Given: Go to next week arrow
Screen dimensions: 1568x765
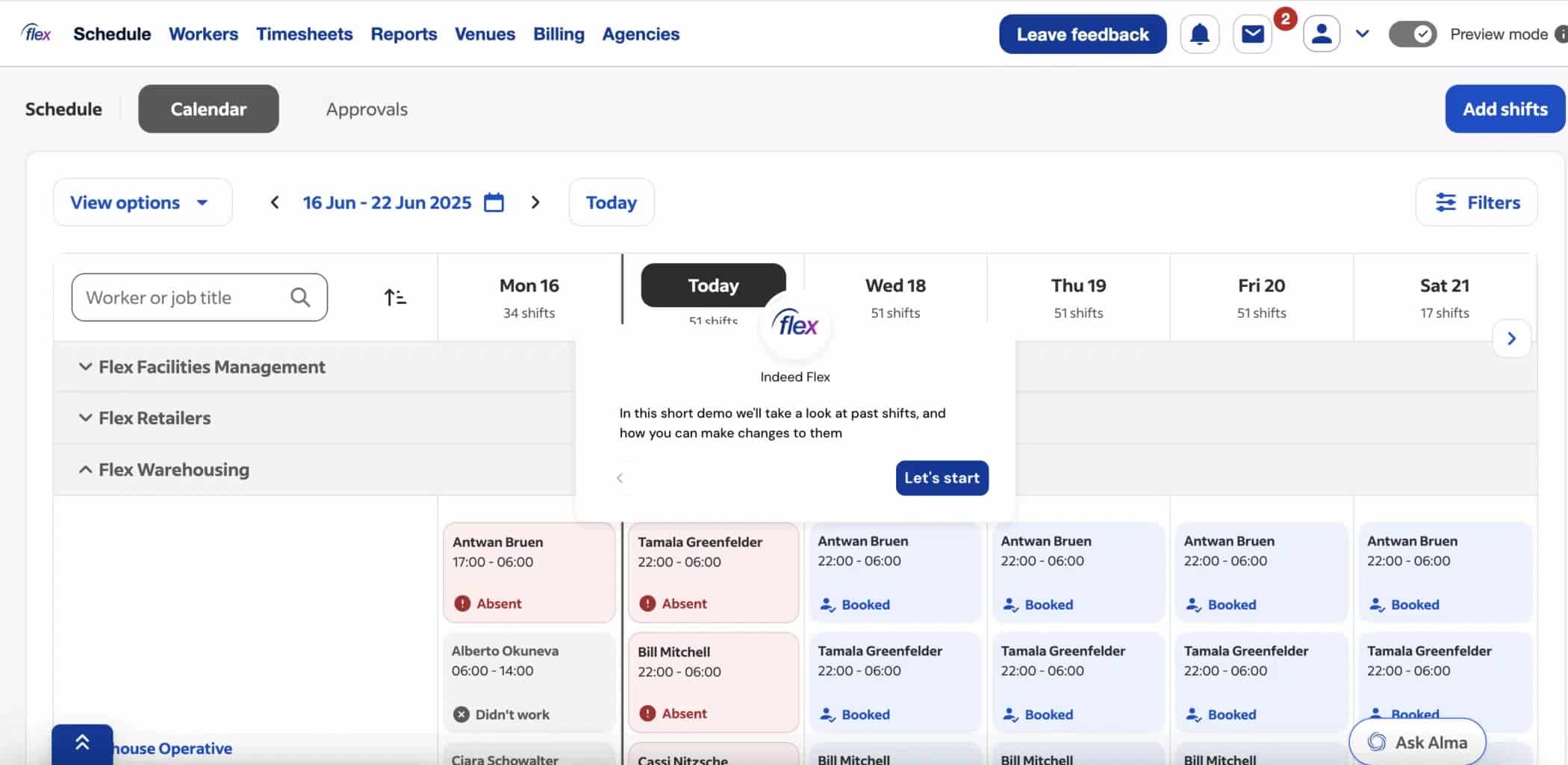Looking at the screenshot, I should 535,202.
